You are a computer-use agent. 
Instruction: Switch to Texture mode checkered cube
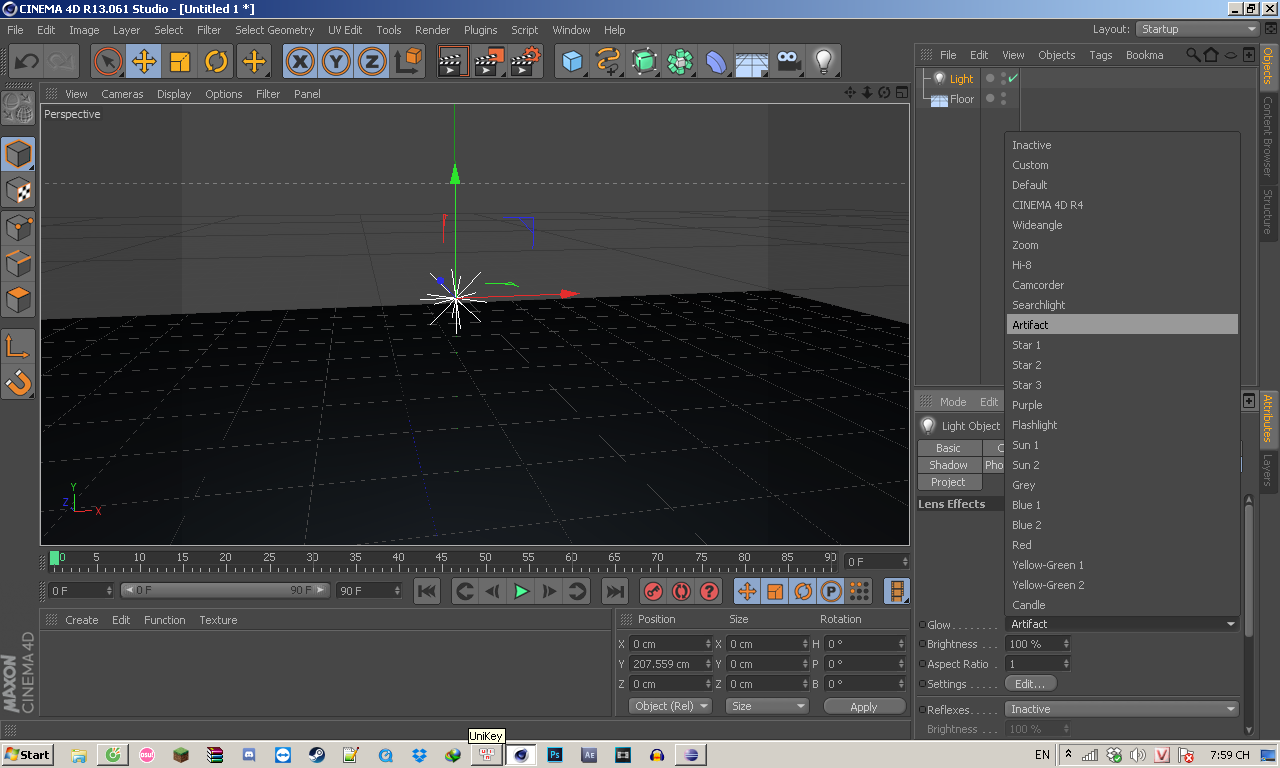[18, 190]
